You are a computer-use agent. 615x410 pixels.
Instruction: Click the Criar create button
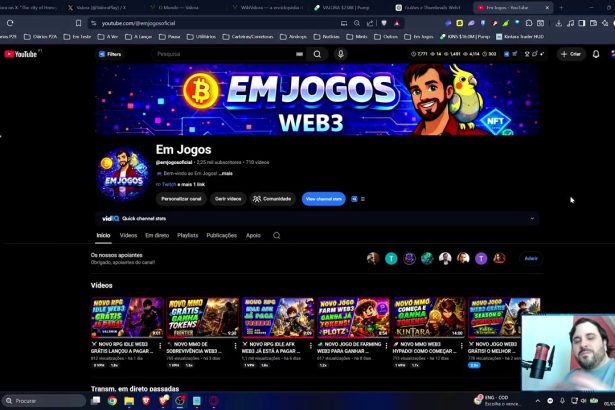click(x=571, y=54)
